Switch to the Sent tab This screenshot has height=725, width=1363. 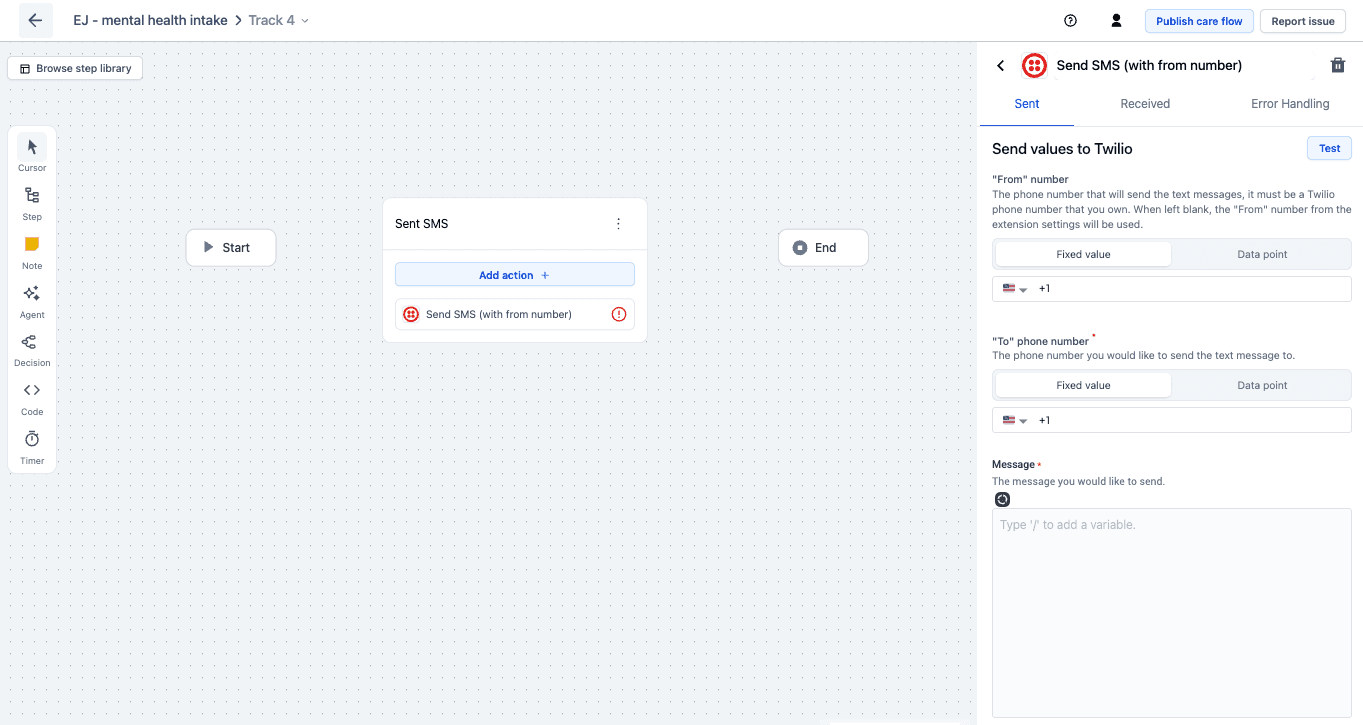[1027, 104]
